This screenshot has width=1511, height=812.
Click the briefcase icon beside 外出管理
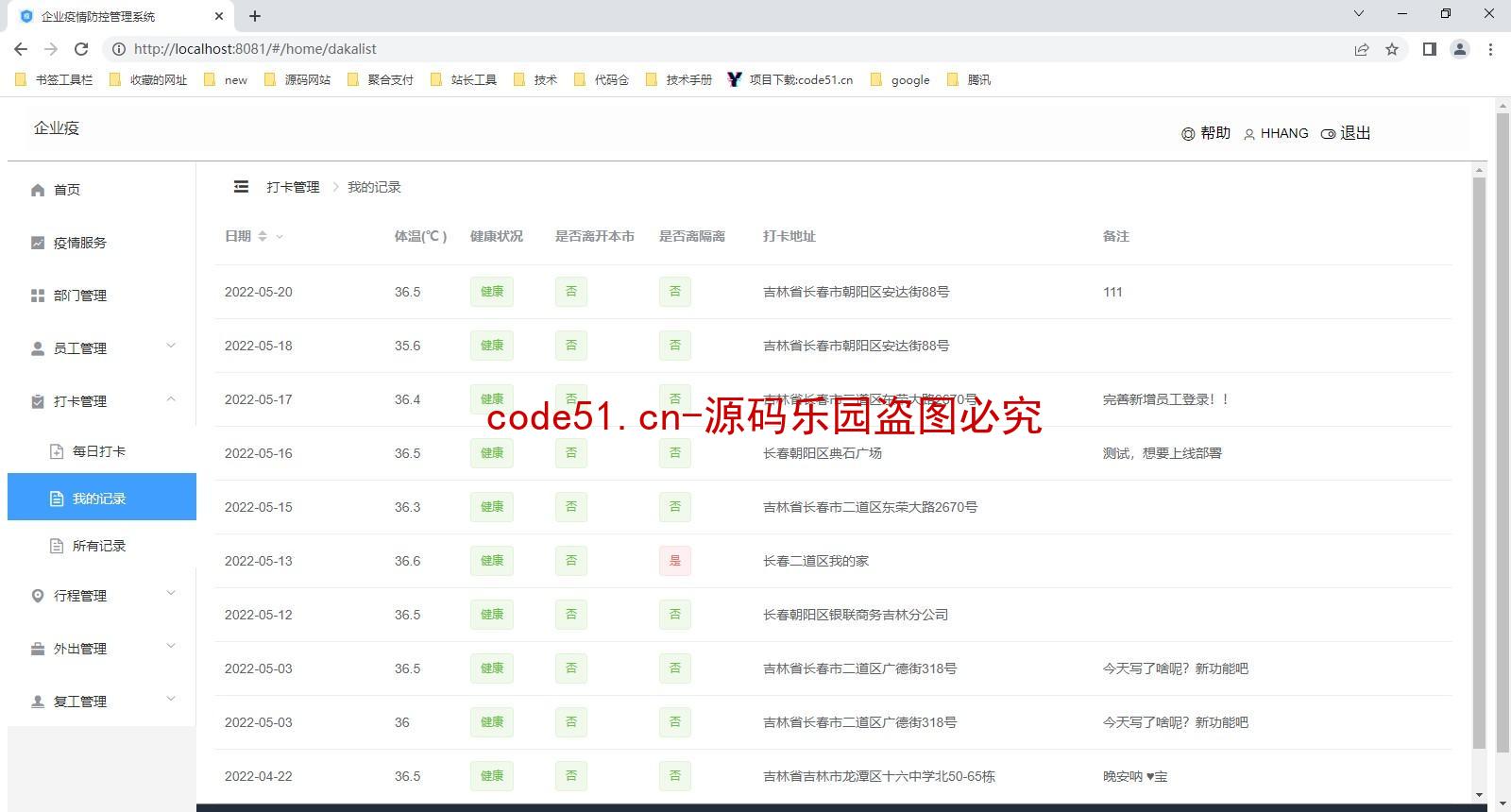point(38,649)
